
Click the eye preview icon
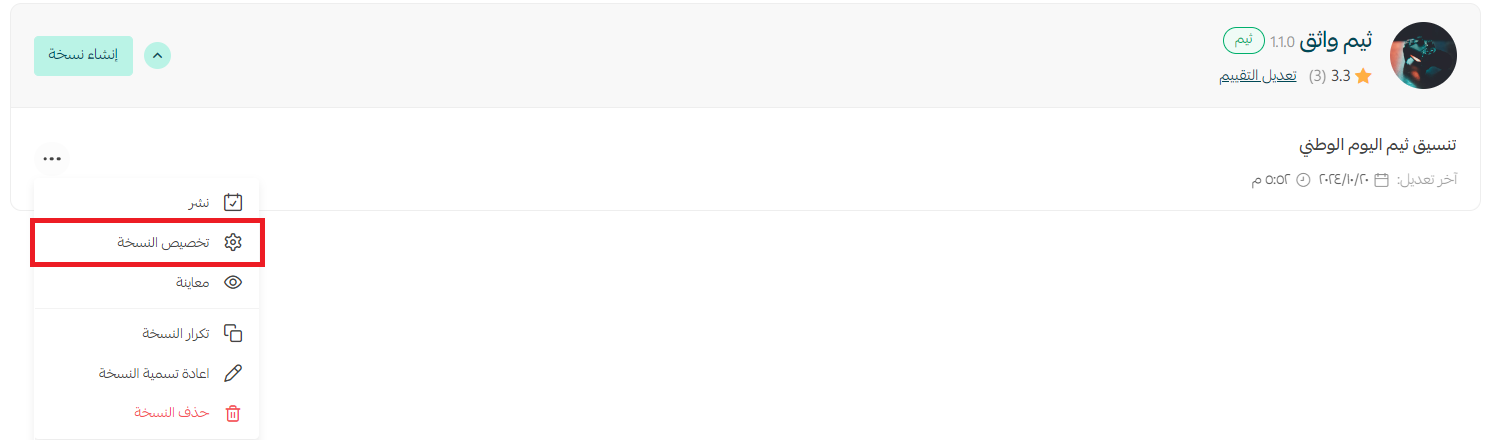233,283
